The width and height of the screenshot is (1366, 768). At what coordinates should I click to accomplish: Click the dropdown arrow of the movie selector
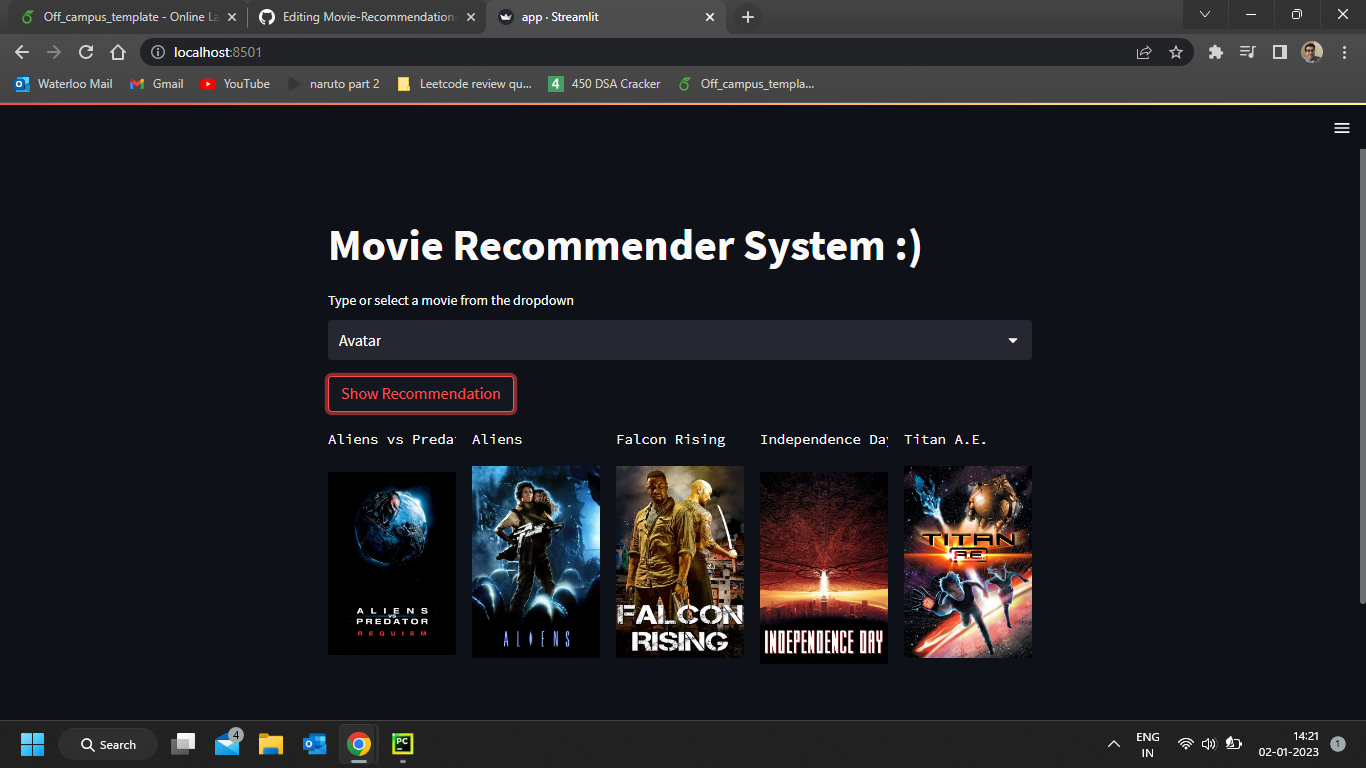[x=1013, y=341]
